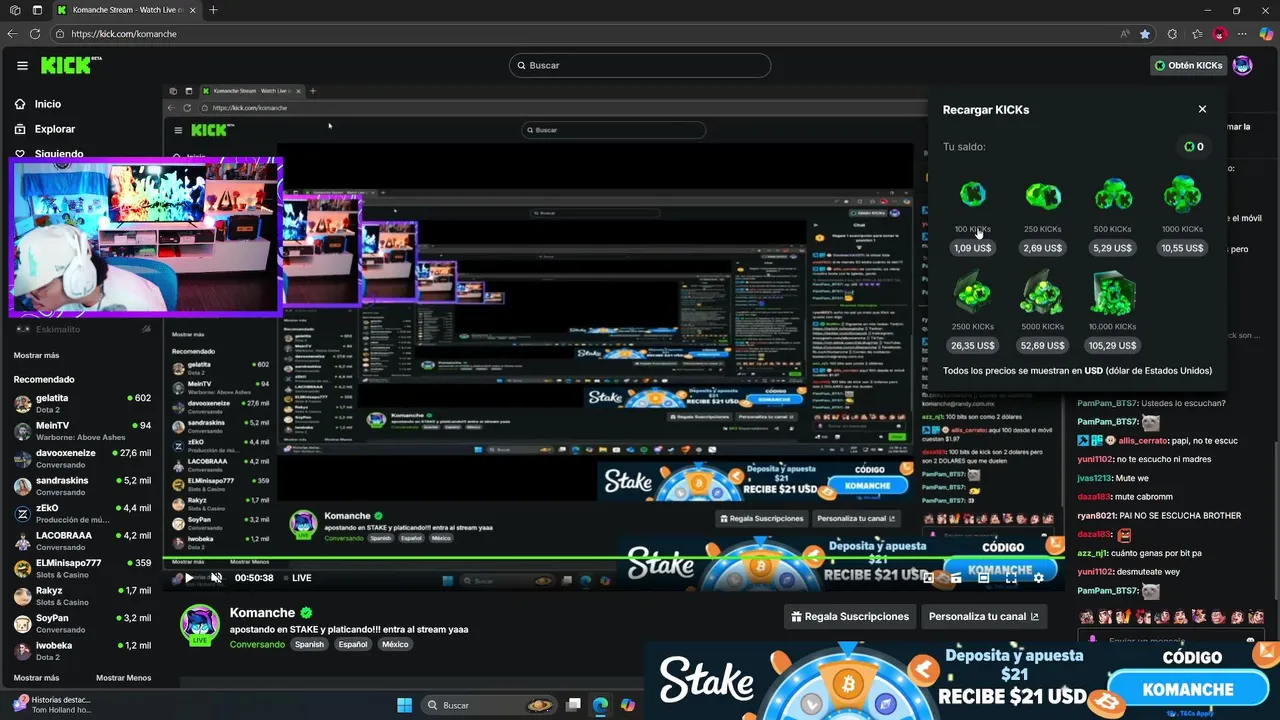Open gelatita channel avatar in Recomendado
Screen dimensions: 1280x720
[22, 403]
